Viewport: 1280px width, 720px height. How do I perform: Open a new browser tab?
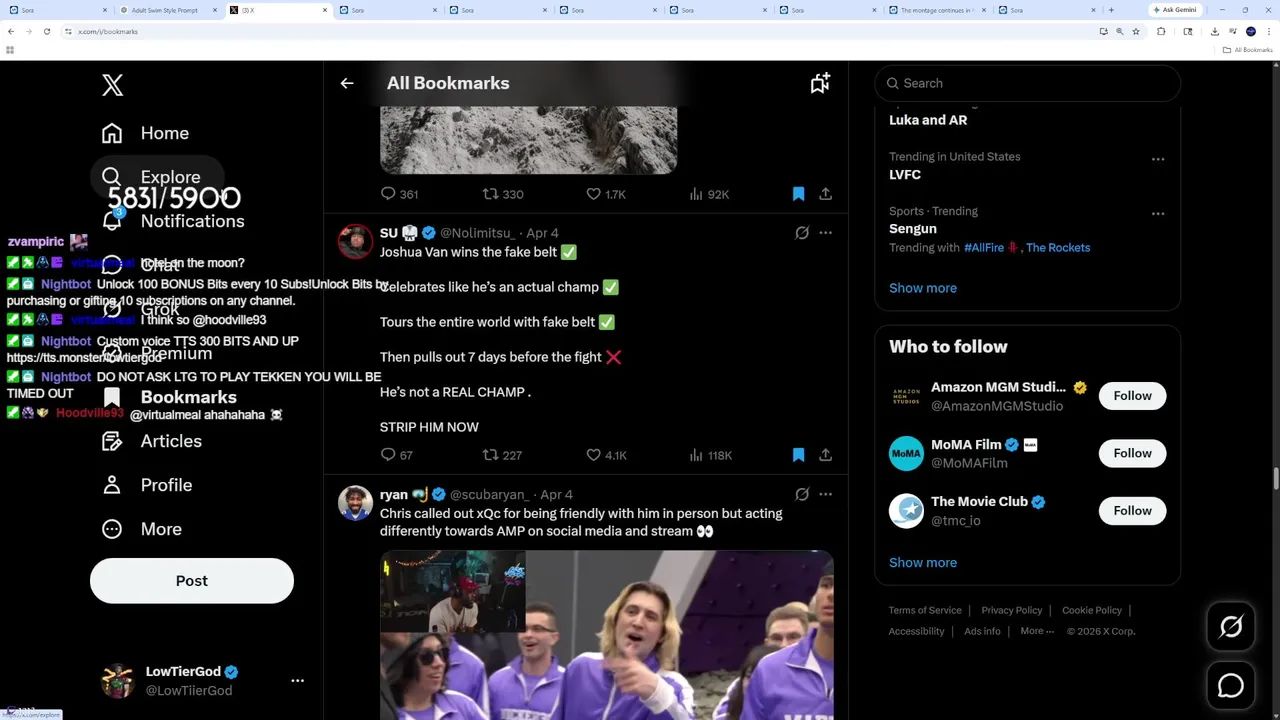[x=1111, y=10]
